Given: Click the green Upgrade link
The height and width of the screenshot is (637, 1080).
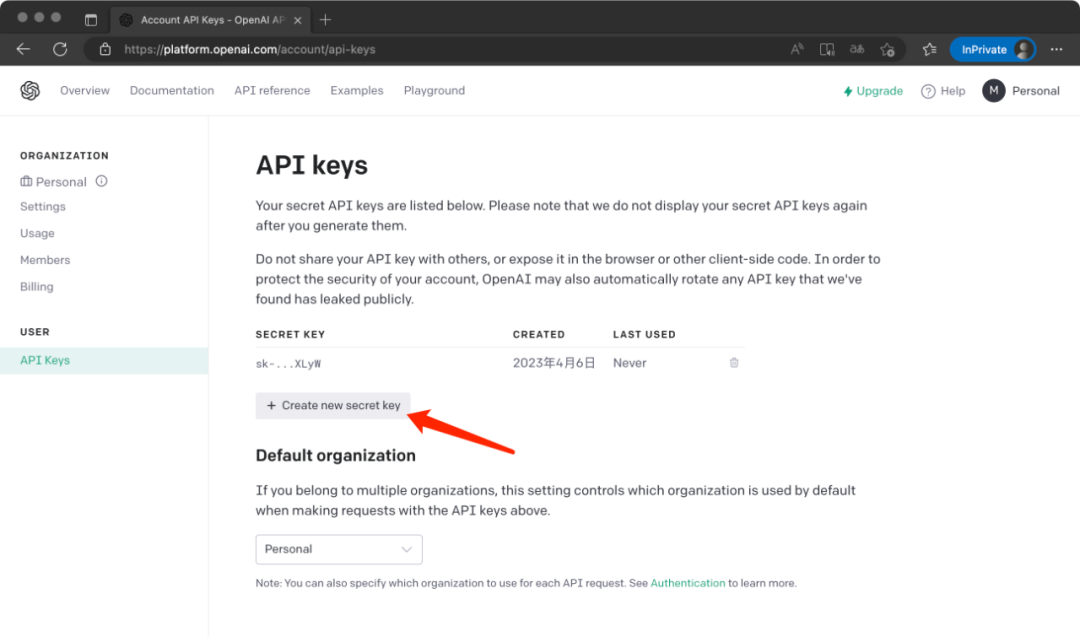Looking at the screenshot, I should tap(873, 91).
